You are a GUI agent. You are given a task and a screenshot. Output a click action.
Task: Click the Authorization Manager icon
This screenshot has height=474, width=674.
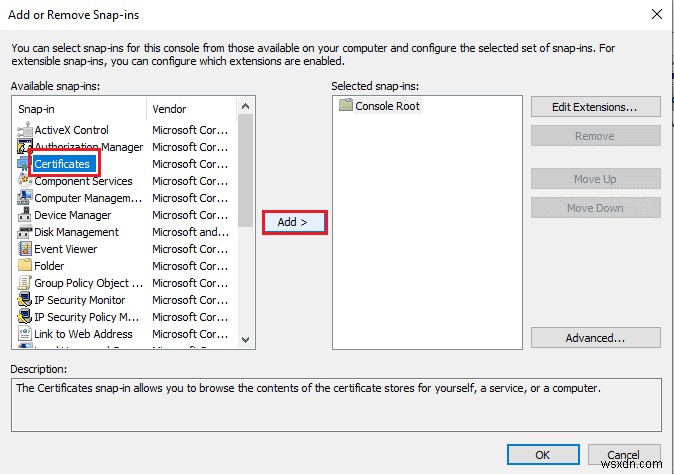point(24,147)
